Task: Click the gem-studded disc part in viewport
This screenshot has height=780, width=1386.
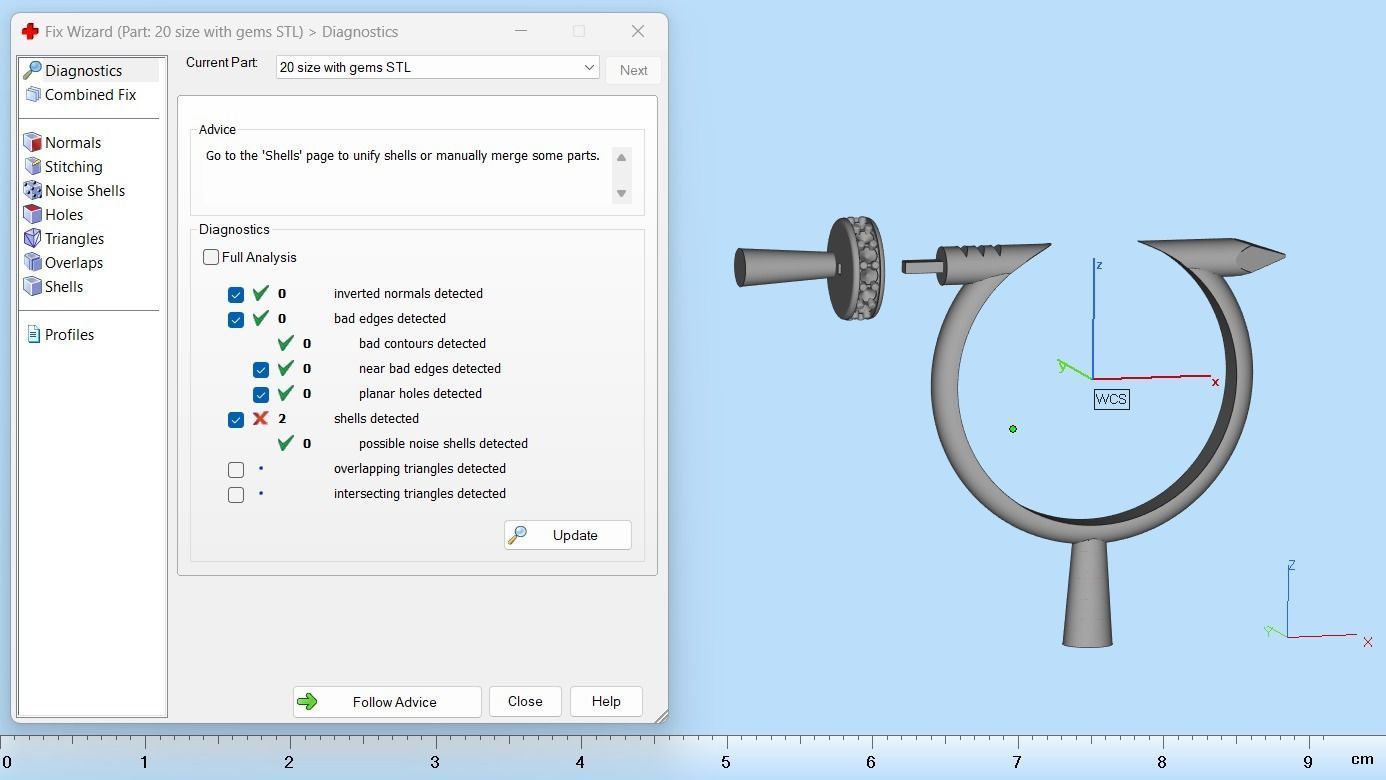Action: (x=858, y=268)
